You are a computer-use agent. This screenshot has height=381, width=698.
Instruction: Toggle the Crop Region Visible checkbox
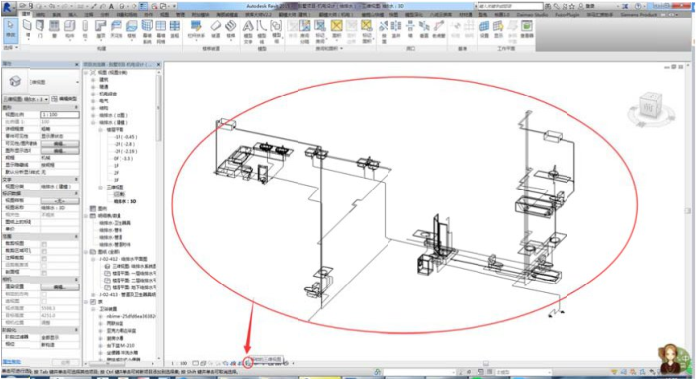click(x=44, y=251)
